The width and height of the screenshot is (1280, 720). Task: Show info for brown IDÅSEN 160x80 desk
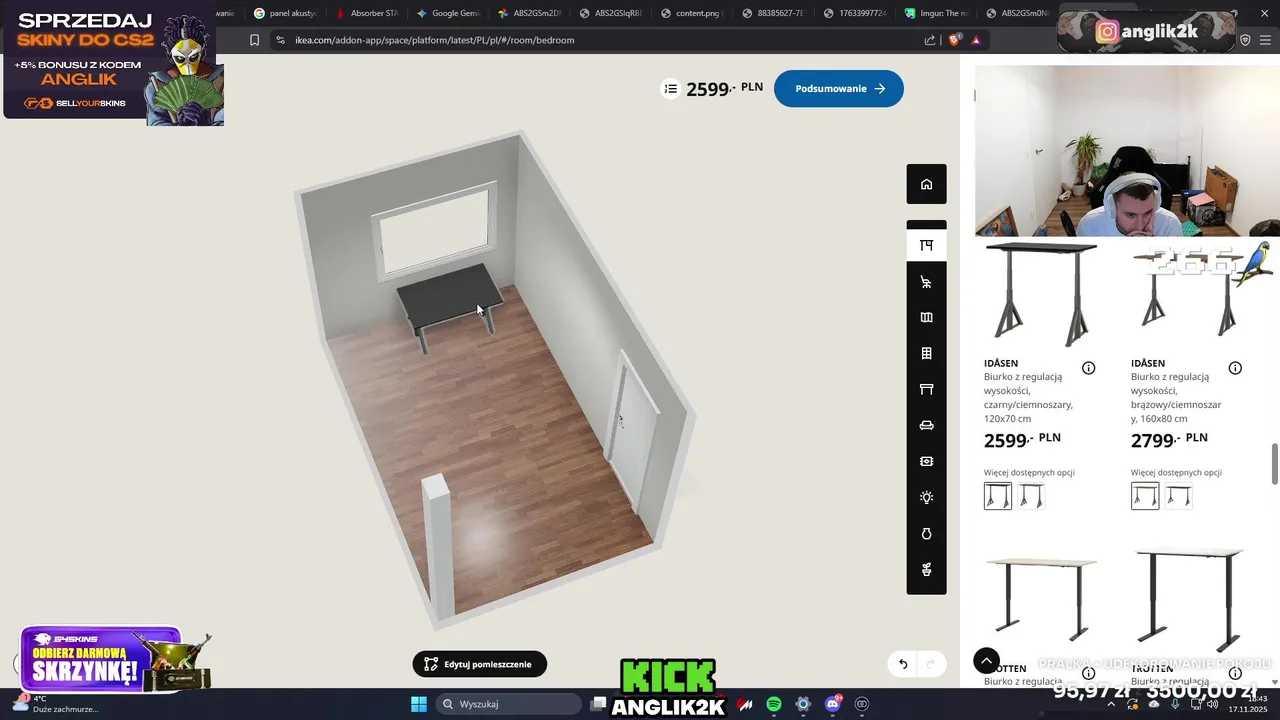coord(1235,368)
